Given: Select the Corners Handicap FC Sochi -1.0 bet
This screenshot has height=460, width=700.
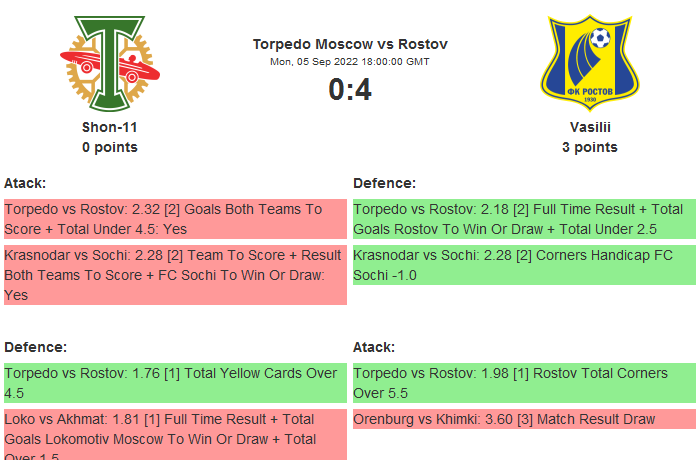Looking at the screenshot, I should 524,265.
